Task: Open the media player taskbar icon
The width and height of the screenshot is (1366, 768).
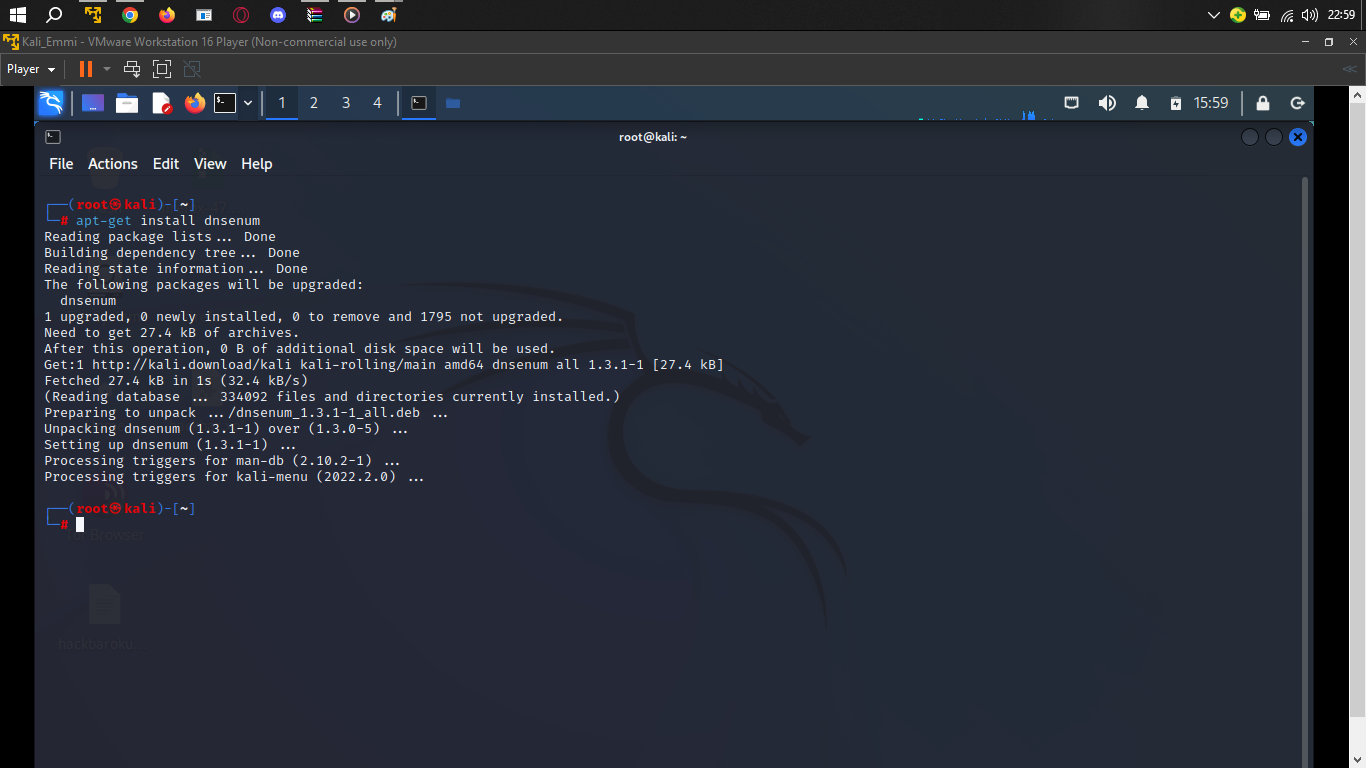Action: pos(352,15)
